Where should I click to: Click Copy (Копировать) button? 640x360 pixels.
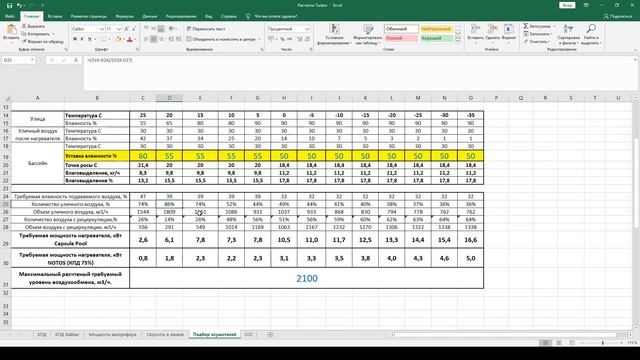point(37,34)
